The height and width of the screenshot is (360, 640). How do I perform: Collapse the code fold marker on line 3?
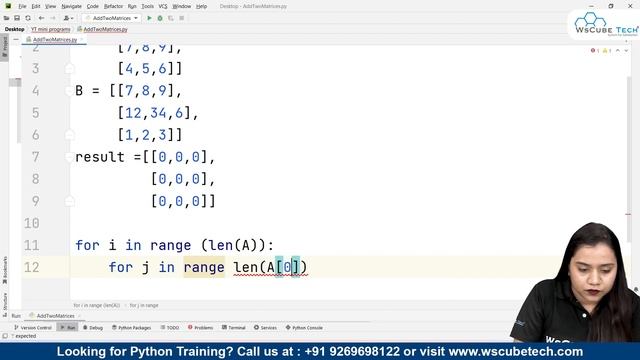[70, 68]
